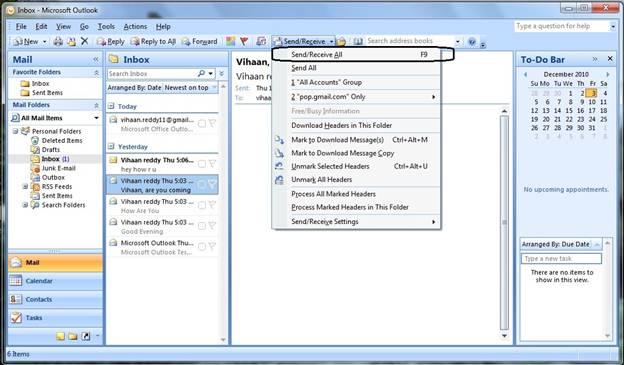Image resolution: width=624 pixels, height=365 pixels.
Task: Open the Categorize colored squares icon
Action: (230, 41)
